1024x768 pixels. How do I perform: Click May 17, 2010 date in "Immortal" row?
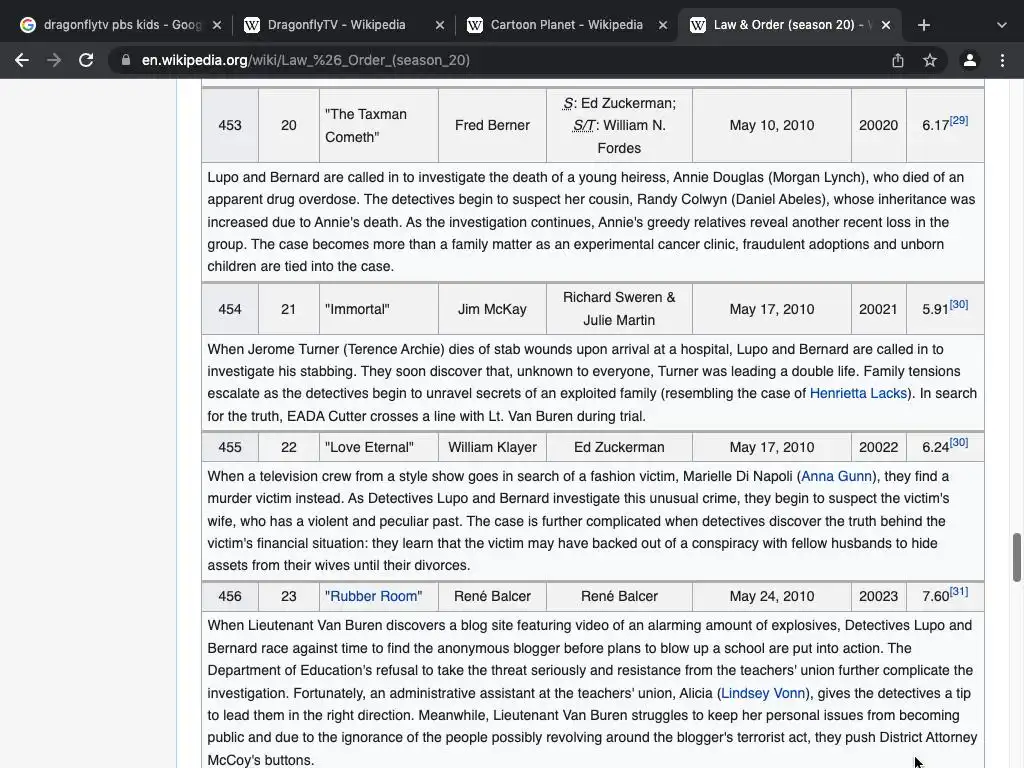772,309
